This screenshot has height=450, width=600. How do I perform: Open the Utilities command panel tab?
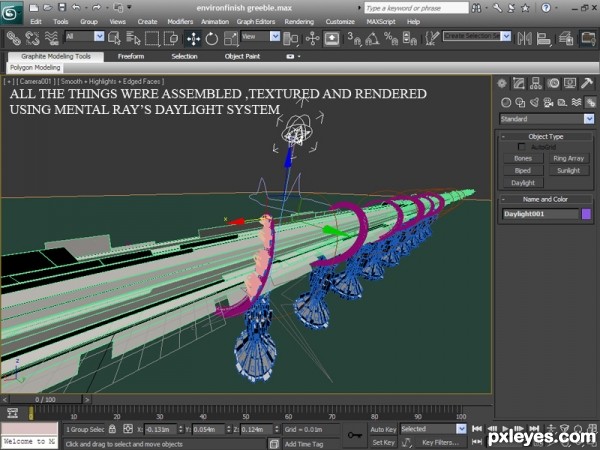587,83
